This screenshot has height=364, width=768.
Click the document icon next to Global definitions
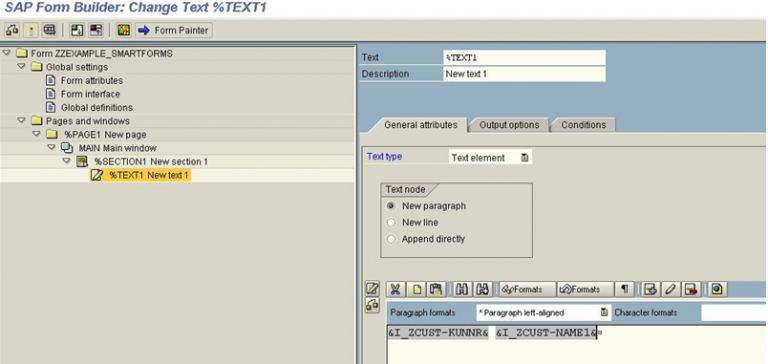[50, 107]
